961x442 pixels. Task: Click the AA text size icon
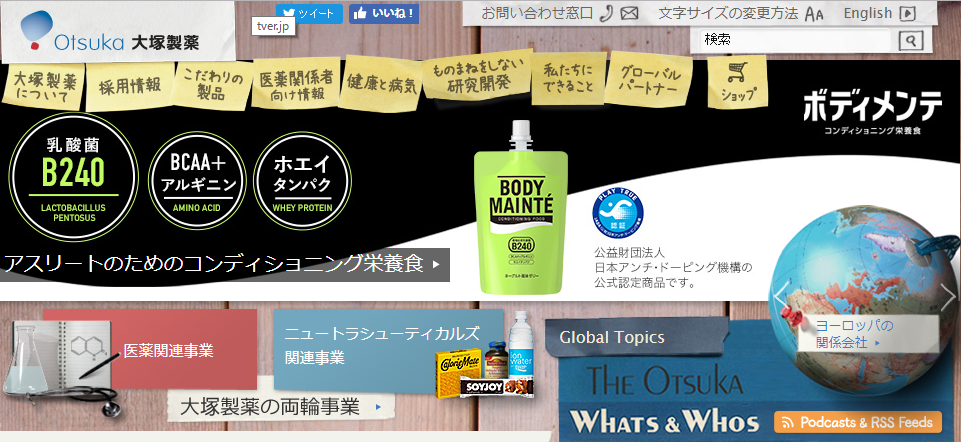pyautogui.click(x=814, y=13)
